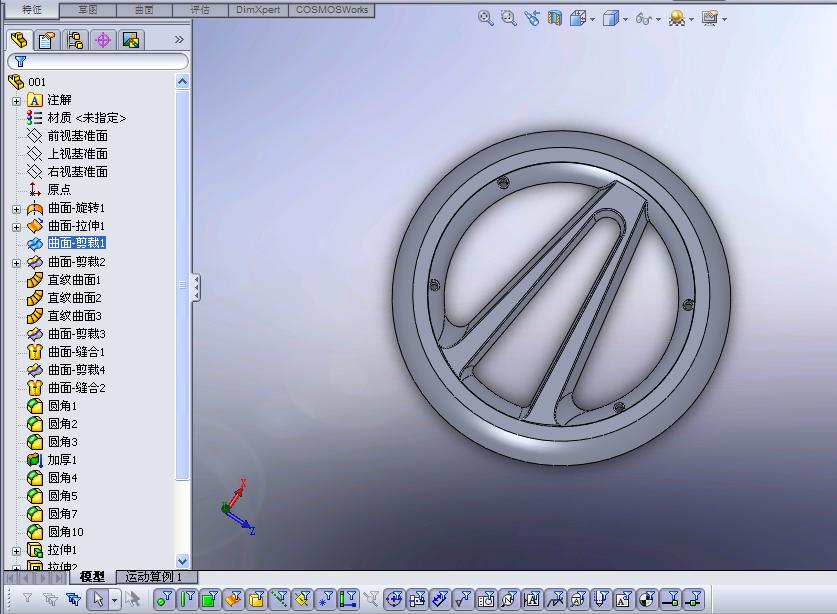Select the 圆角10 fillet feature
The image size is (837, 614).
pyautogui.click(x=65, y=532)
